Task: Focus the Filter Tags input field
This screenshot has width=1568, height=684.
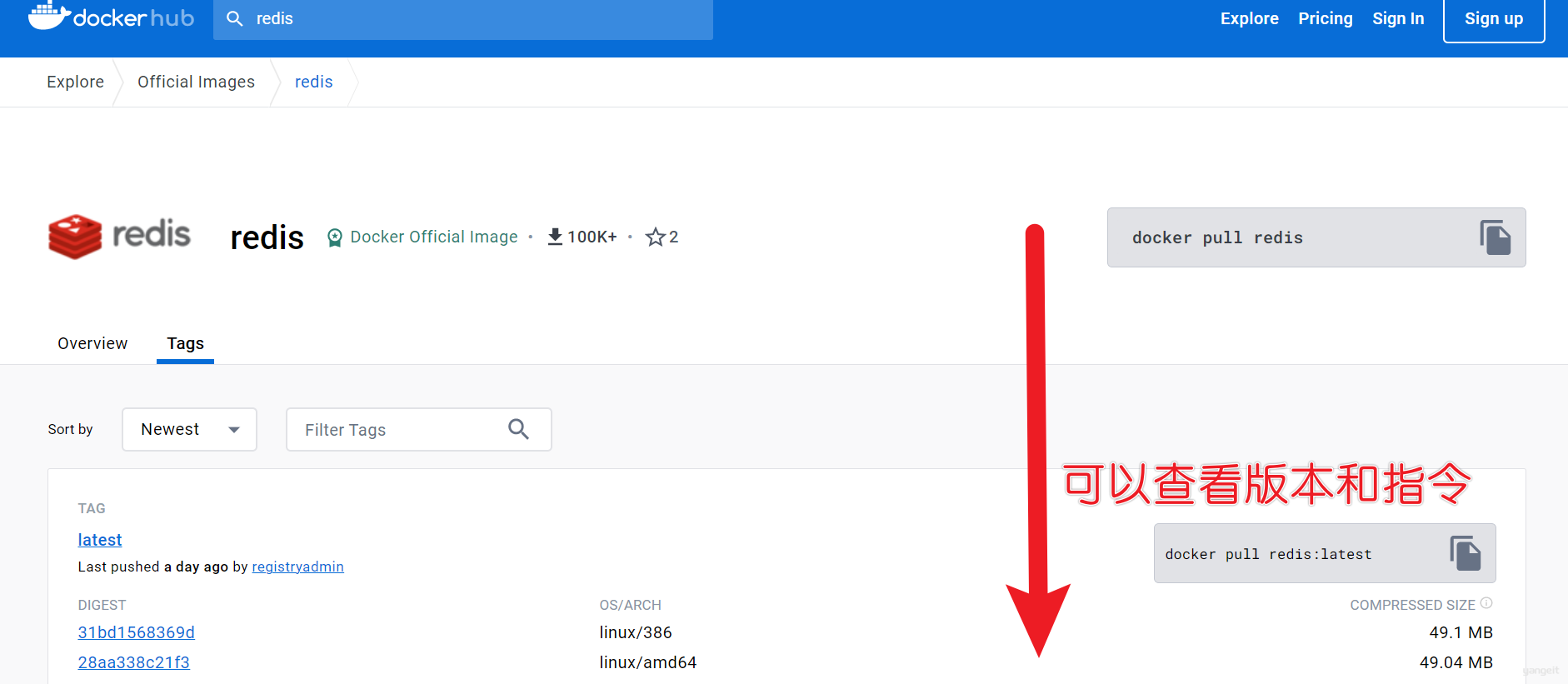Action: [419, 429]
